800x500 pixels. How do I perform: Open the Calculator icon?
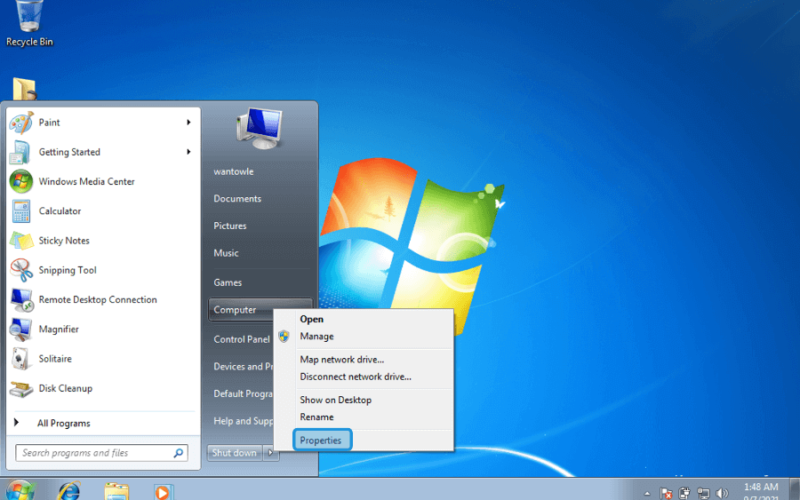tap(21, 211)
